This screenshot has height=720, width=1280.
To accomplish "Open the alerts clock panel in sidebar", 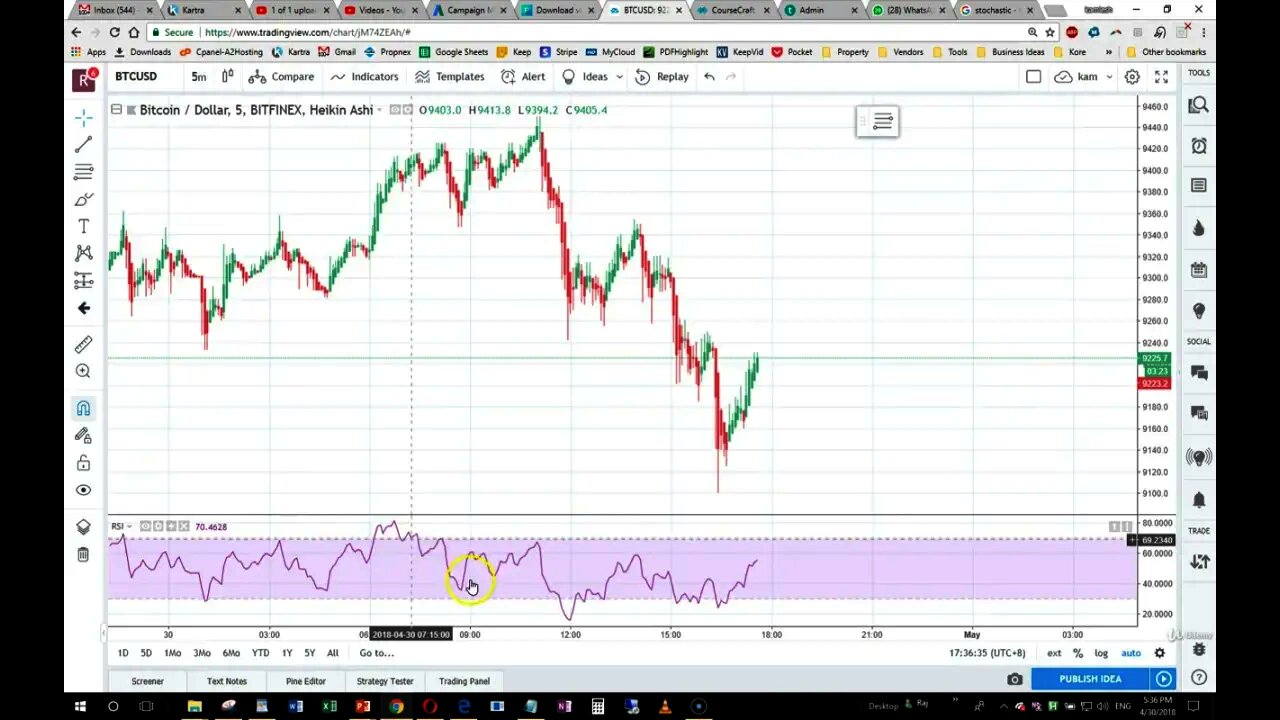I will [x=1198, y=146].
